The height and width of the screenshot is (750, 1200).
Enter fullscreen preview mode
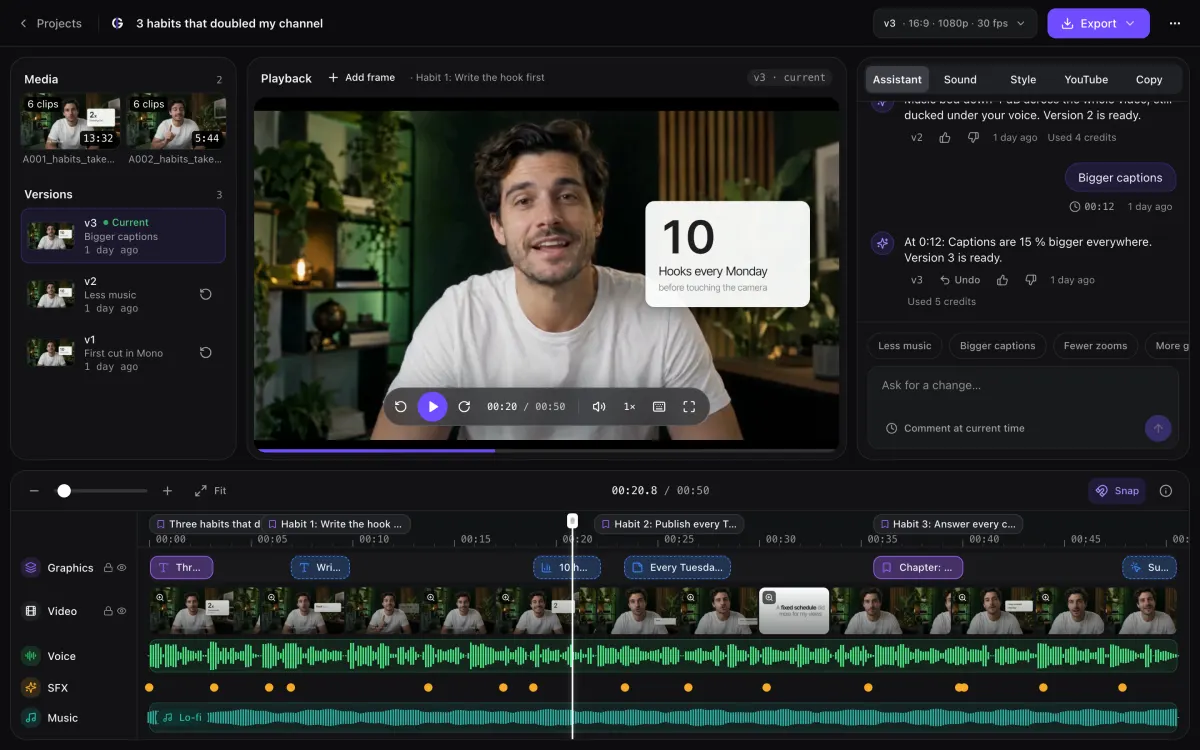coord(689,407)
